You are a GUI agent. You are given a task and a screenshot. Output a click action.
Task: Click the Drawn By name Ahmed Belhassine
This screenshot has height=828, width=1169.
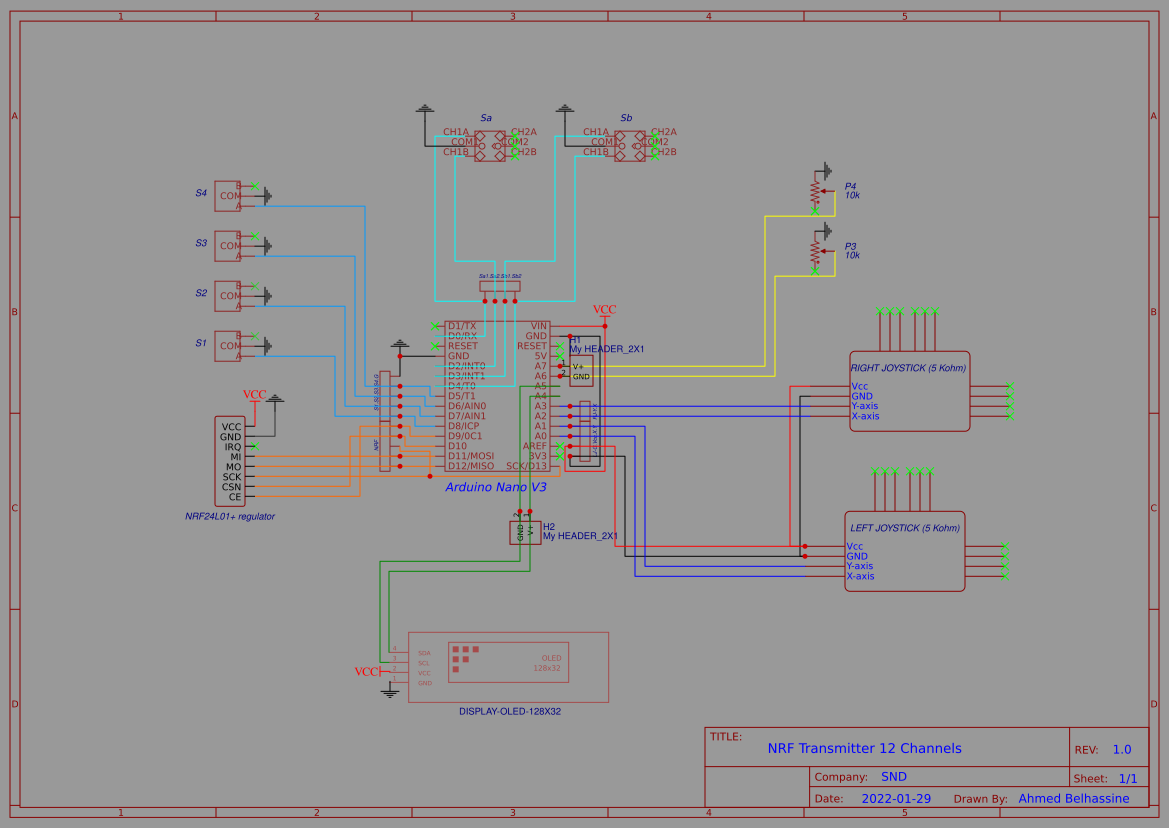click(1074, 798)
